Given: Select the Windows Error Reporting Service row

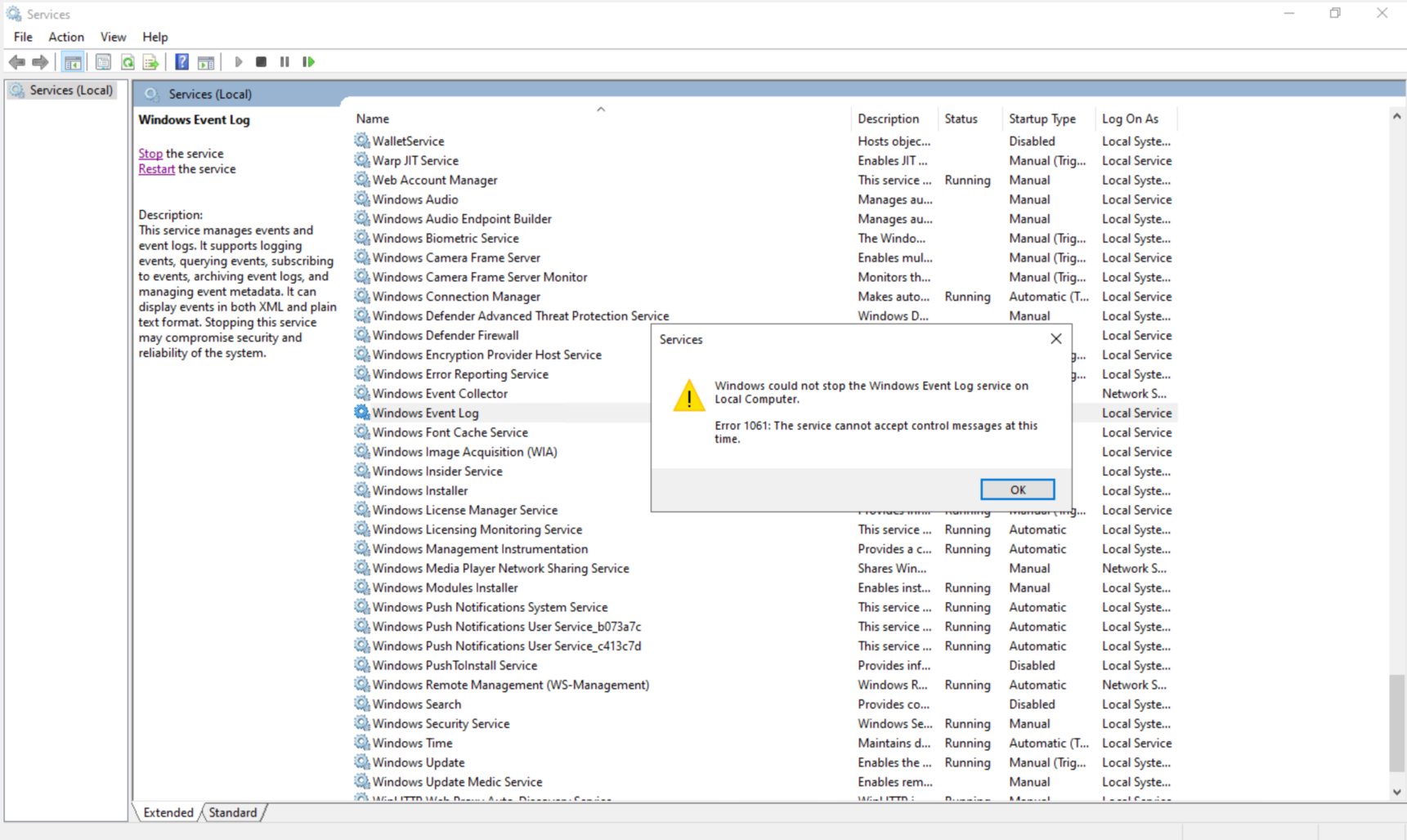Looking at the screenshot, I should [x=502, y=374].
